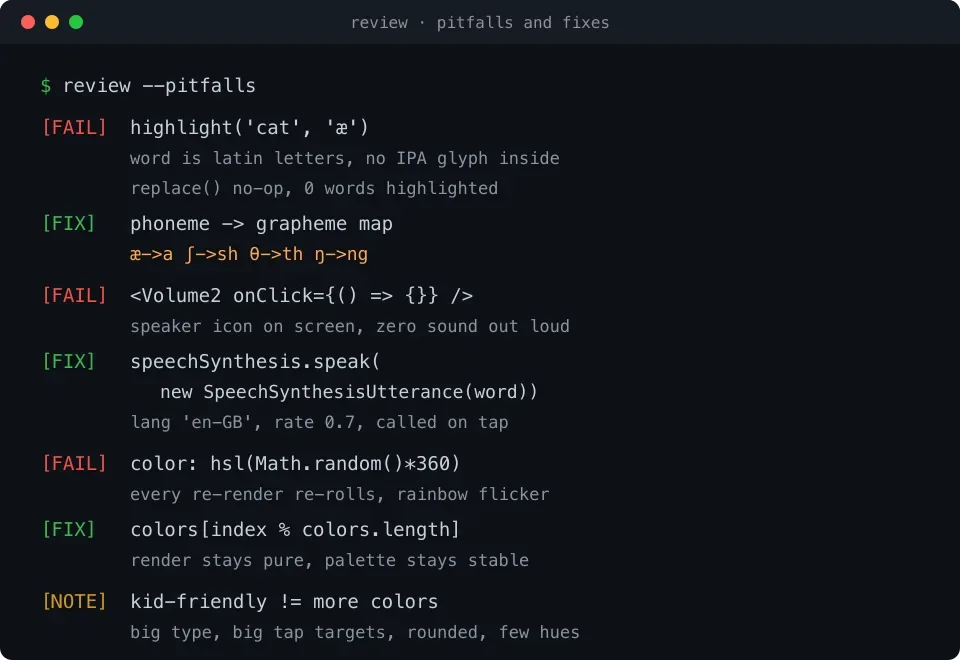Click the green maximize window button
Image resolution: width=960 pixels, height=660 pixels.
[76, 22]
